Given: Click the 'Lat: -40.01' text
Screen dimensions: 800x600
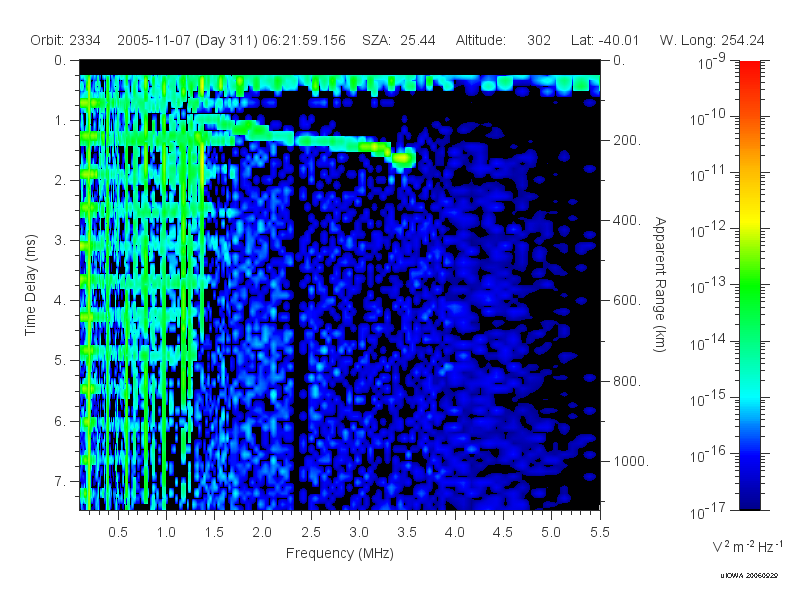Looking at the screenshot, I should [605, 40].
